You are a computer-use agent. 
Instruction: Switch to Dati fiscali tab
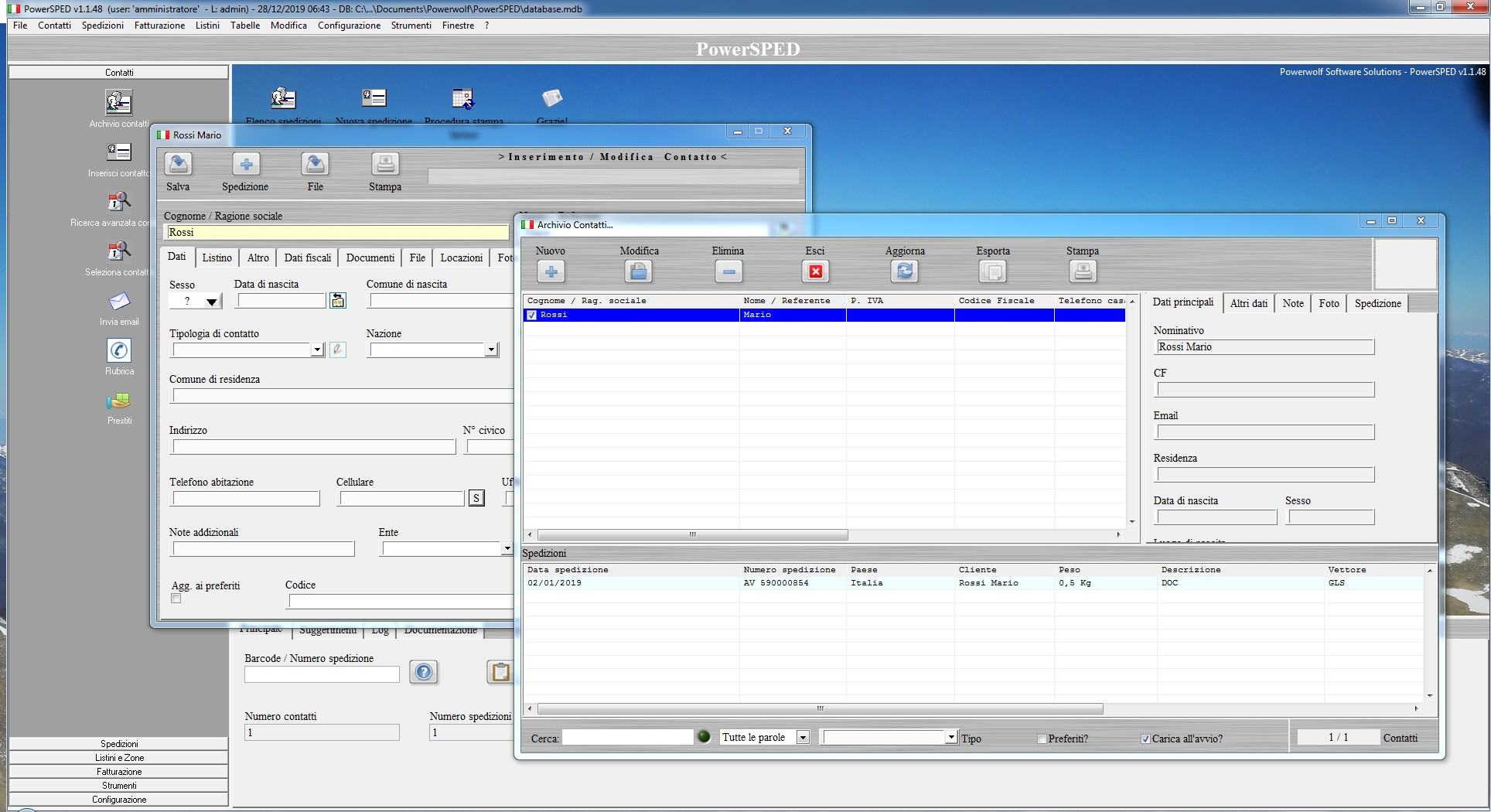coord(307,258)
